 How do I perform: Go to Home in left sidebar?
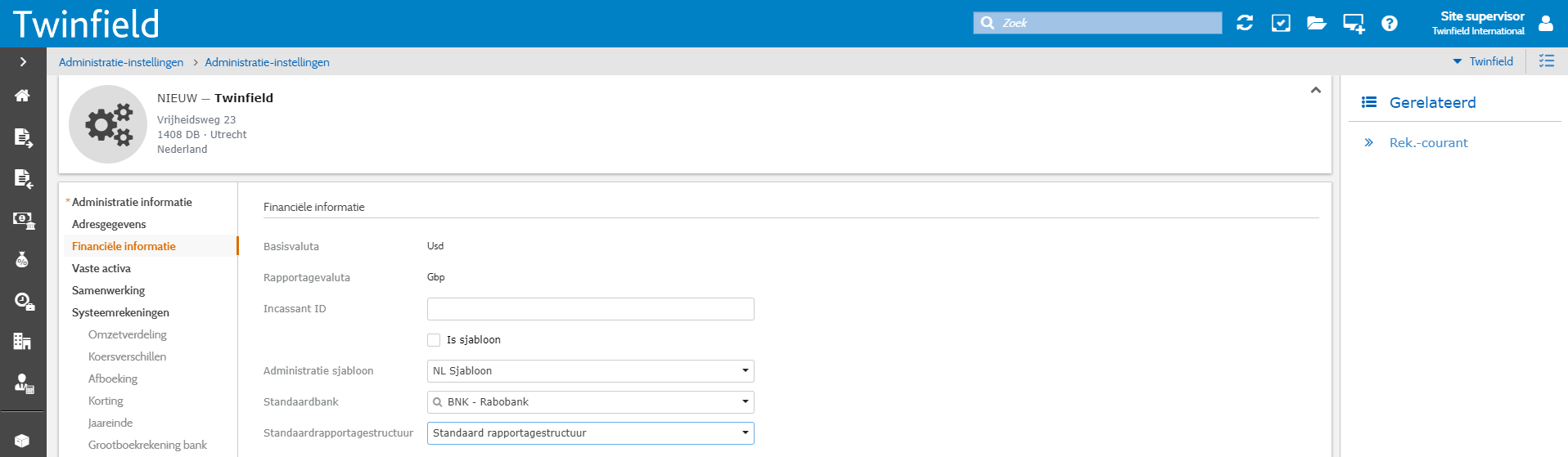(x=22, y=96)
